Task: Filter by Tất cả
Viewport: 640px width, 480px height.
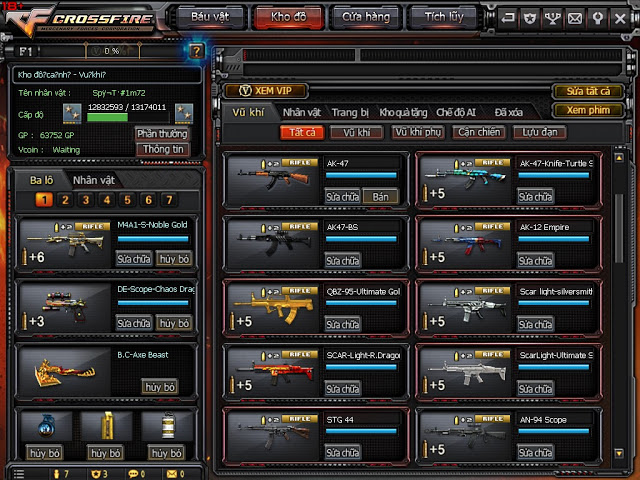Action: (302, 132)
